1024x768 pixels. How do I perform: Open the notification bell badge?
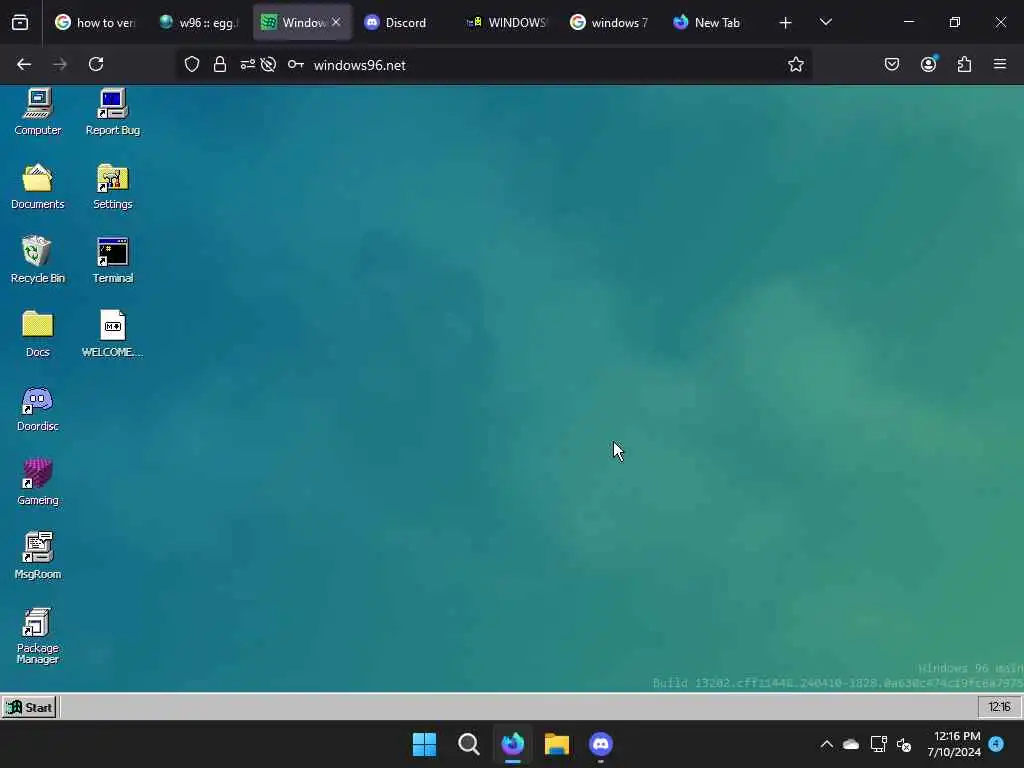(996, 744)
